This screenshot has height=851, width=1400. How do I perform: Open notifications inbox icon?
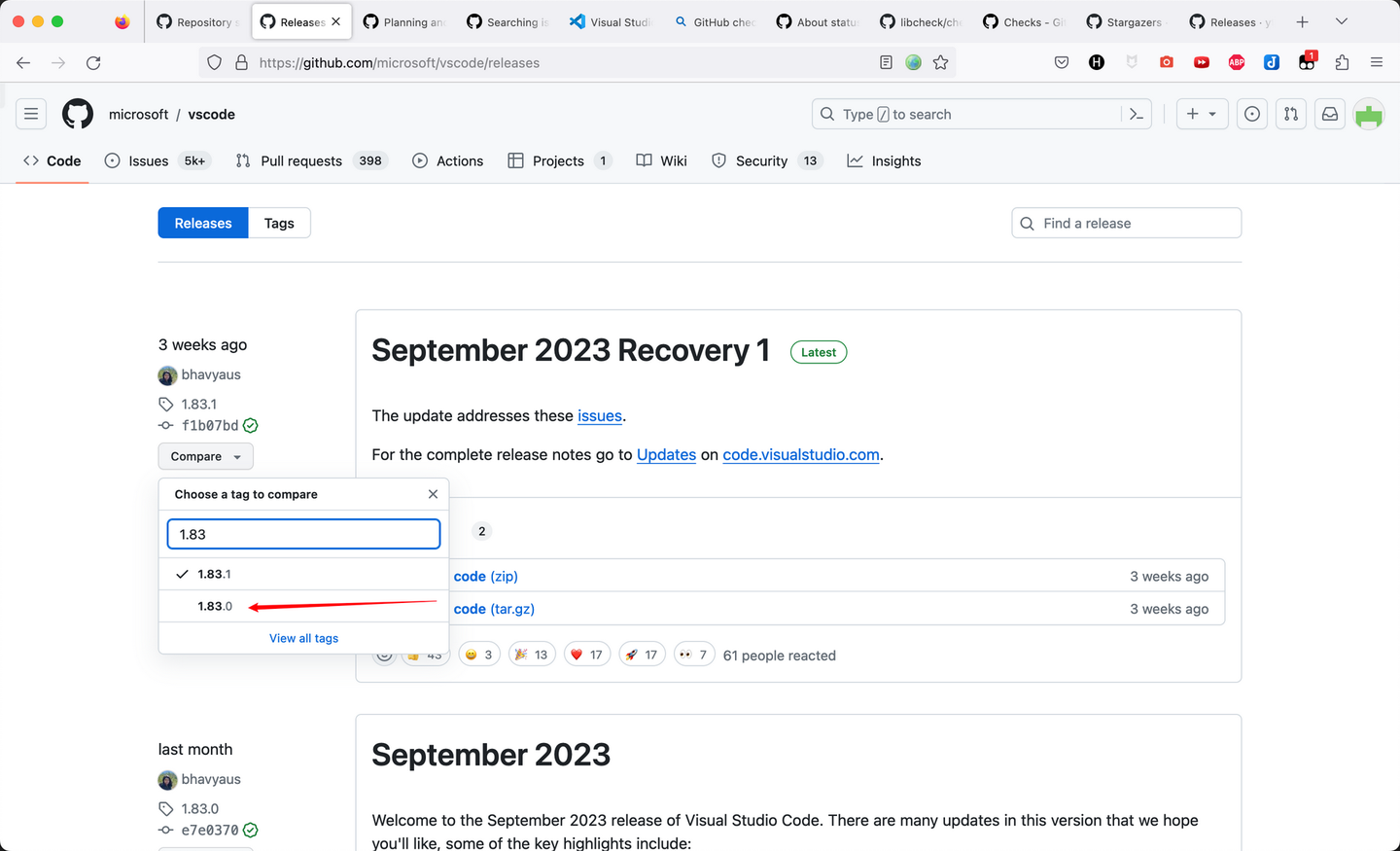pos(1330,114)
